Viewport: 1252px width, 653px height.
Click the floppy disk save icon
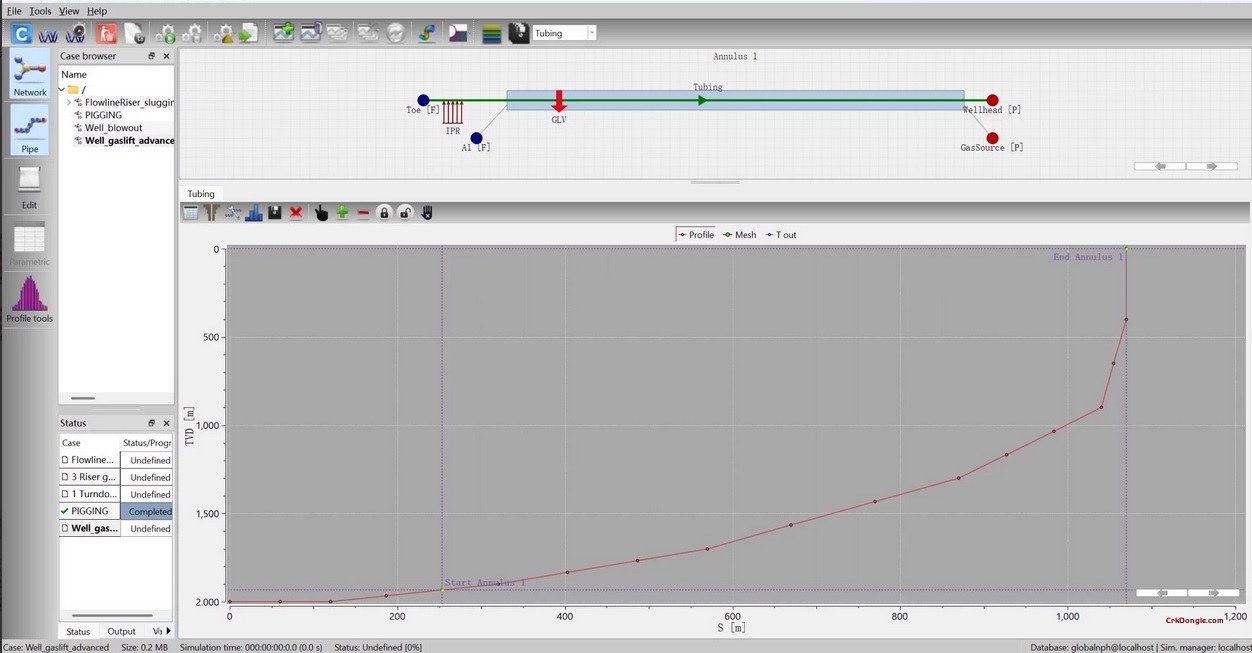point(274,212)
